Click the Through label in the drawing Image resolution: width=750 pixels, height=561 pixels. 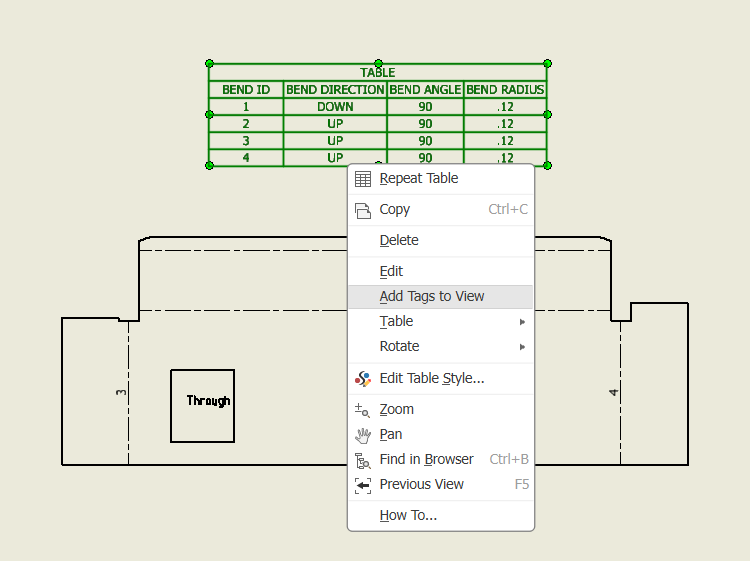click(x=208, y=401)
